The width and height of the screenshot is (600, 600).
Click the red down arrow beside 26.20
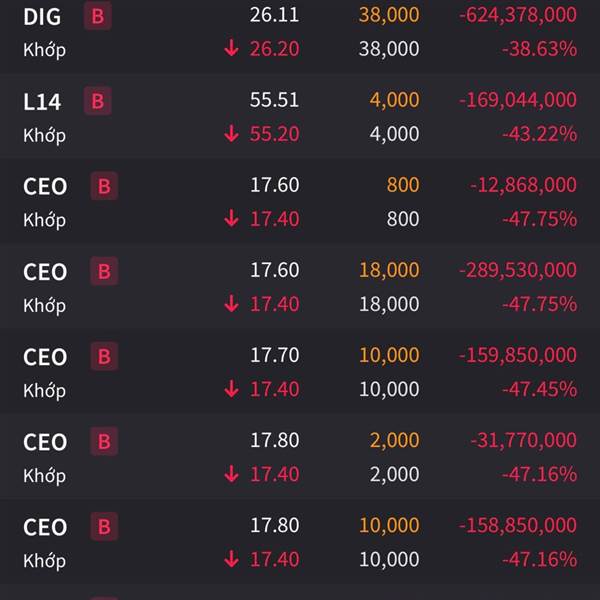tap(232, 49)
